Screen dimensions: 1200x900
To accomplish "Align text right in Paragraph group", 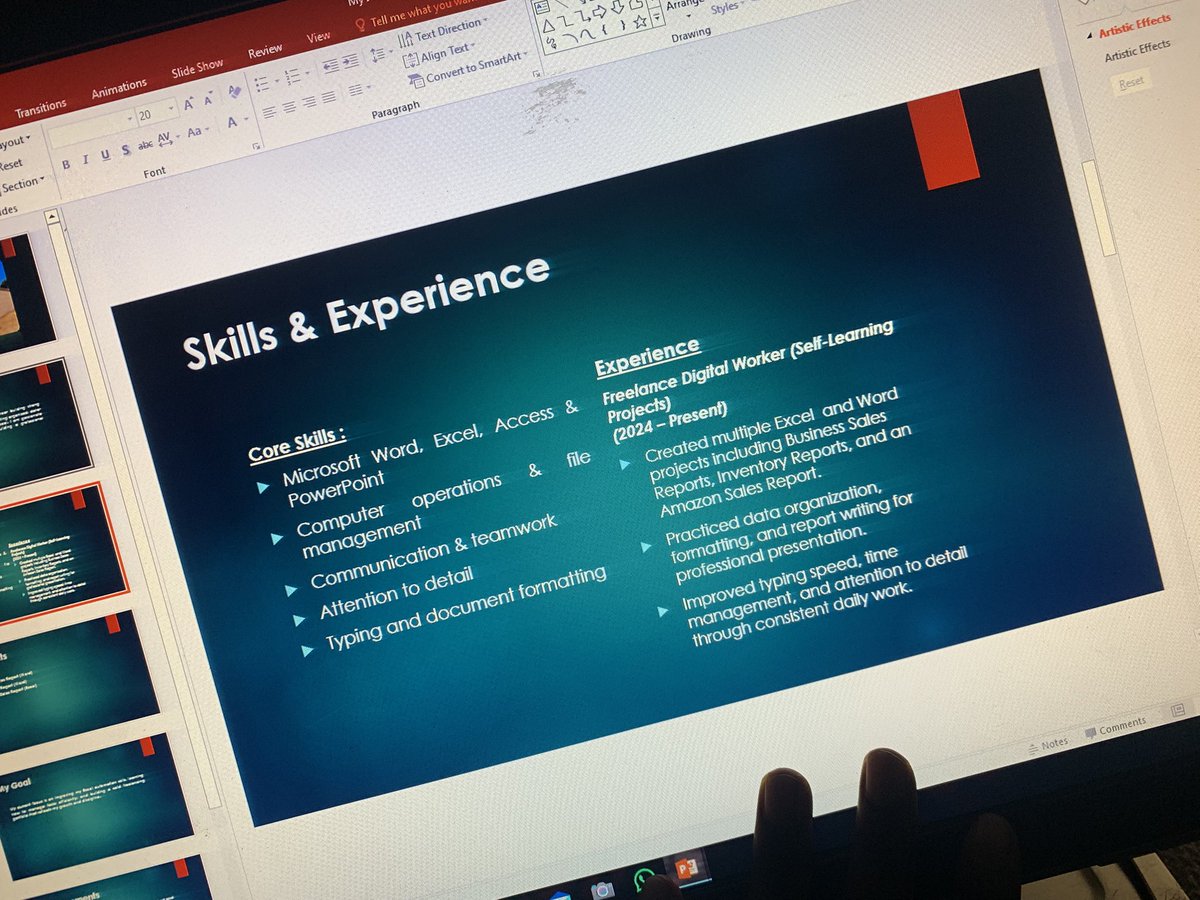I will click(309, 101).
